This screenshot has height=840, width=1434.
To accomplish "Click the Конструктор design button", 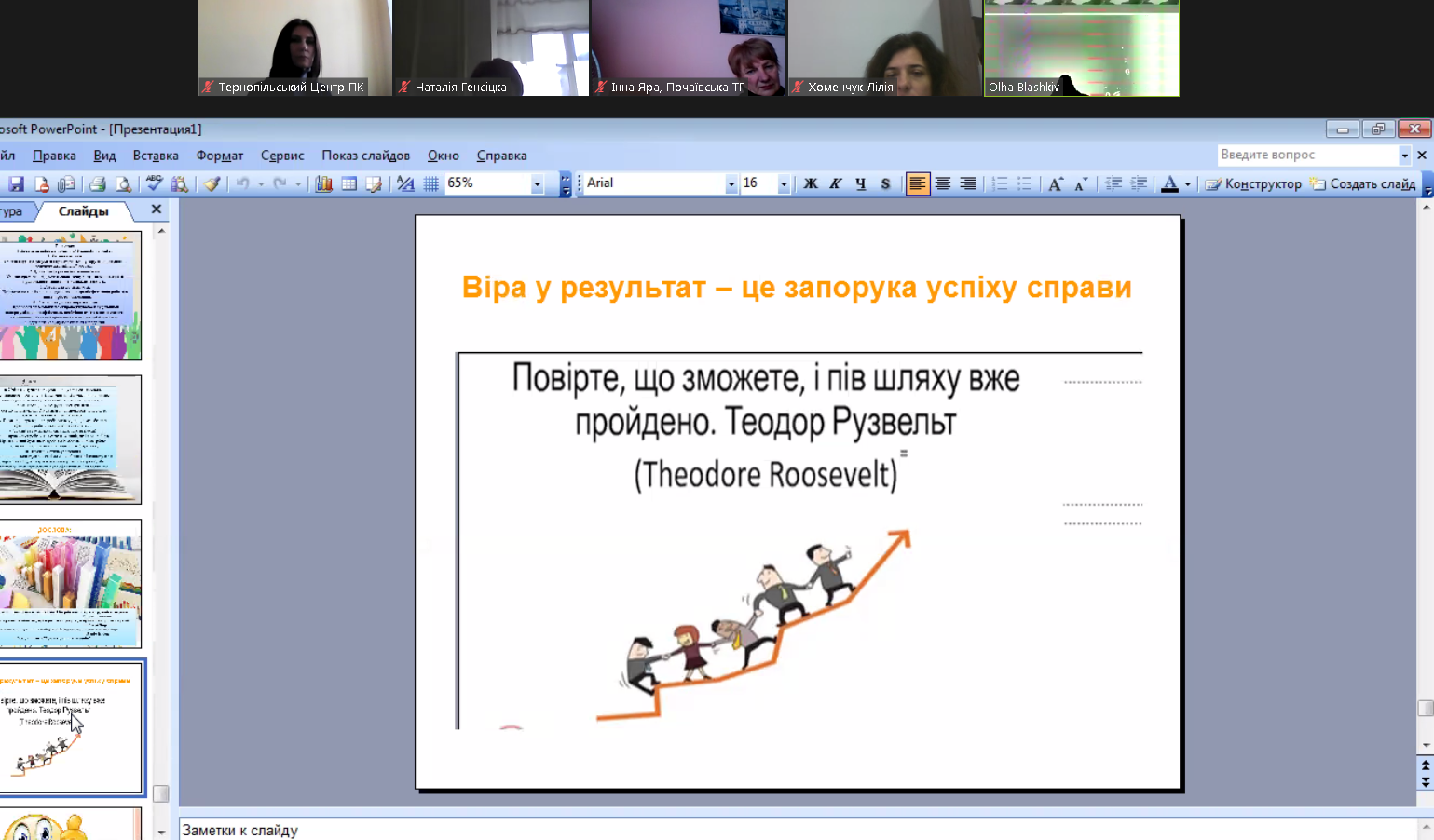I will click(1253, 183).
